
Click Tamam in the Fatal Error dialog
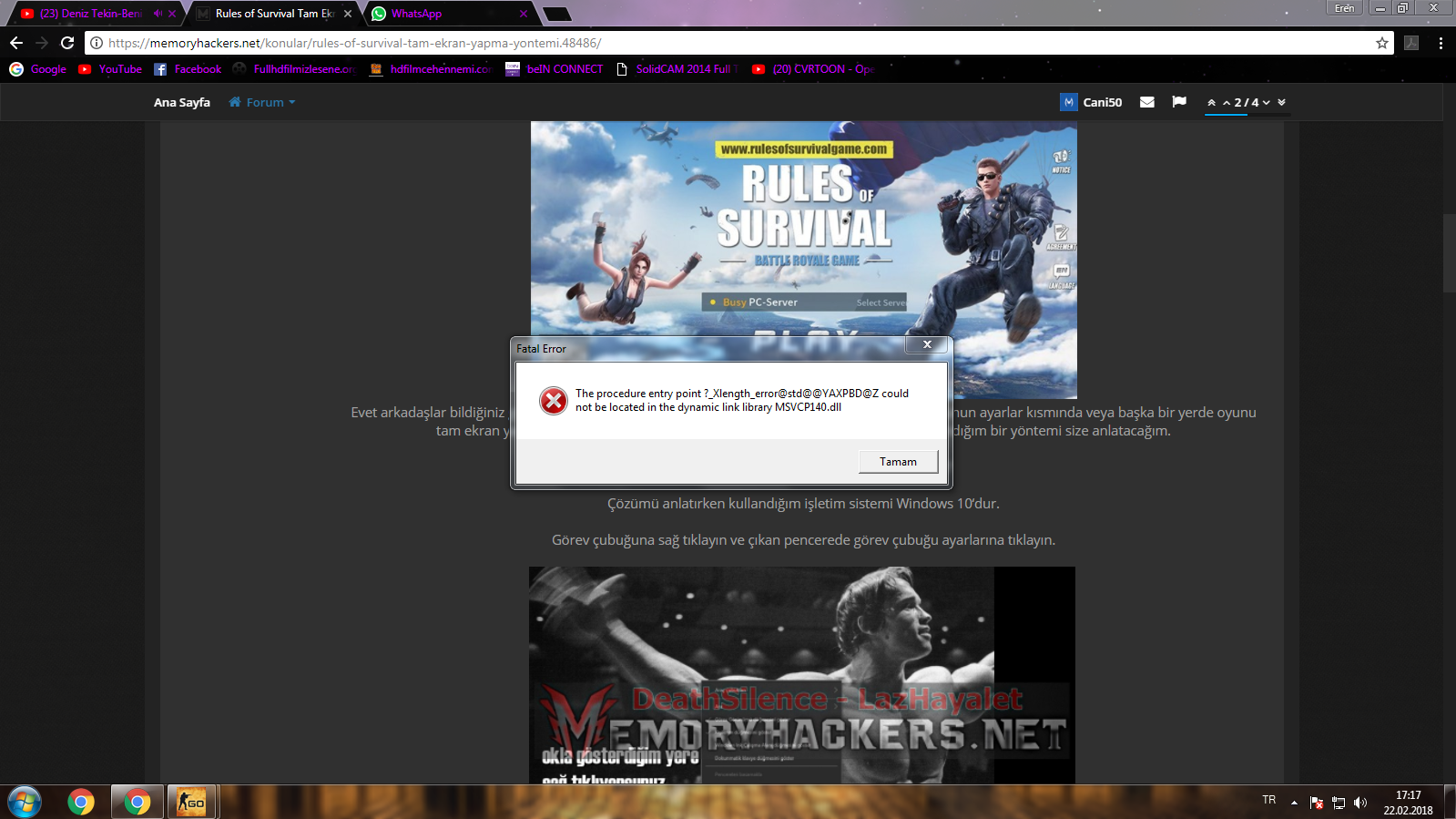click(898, 462)
